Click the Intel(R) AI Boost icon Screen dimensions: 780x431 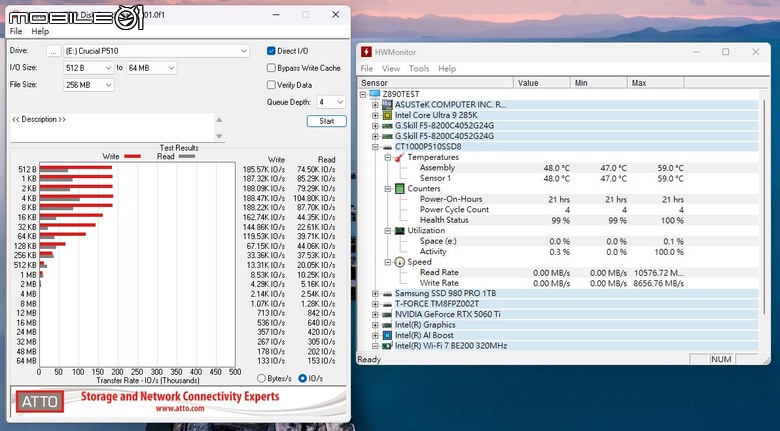click(387, 335)
